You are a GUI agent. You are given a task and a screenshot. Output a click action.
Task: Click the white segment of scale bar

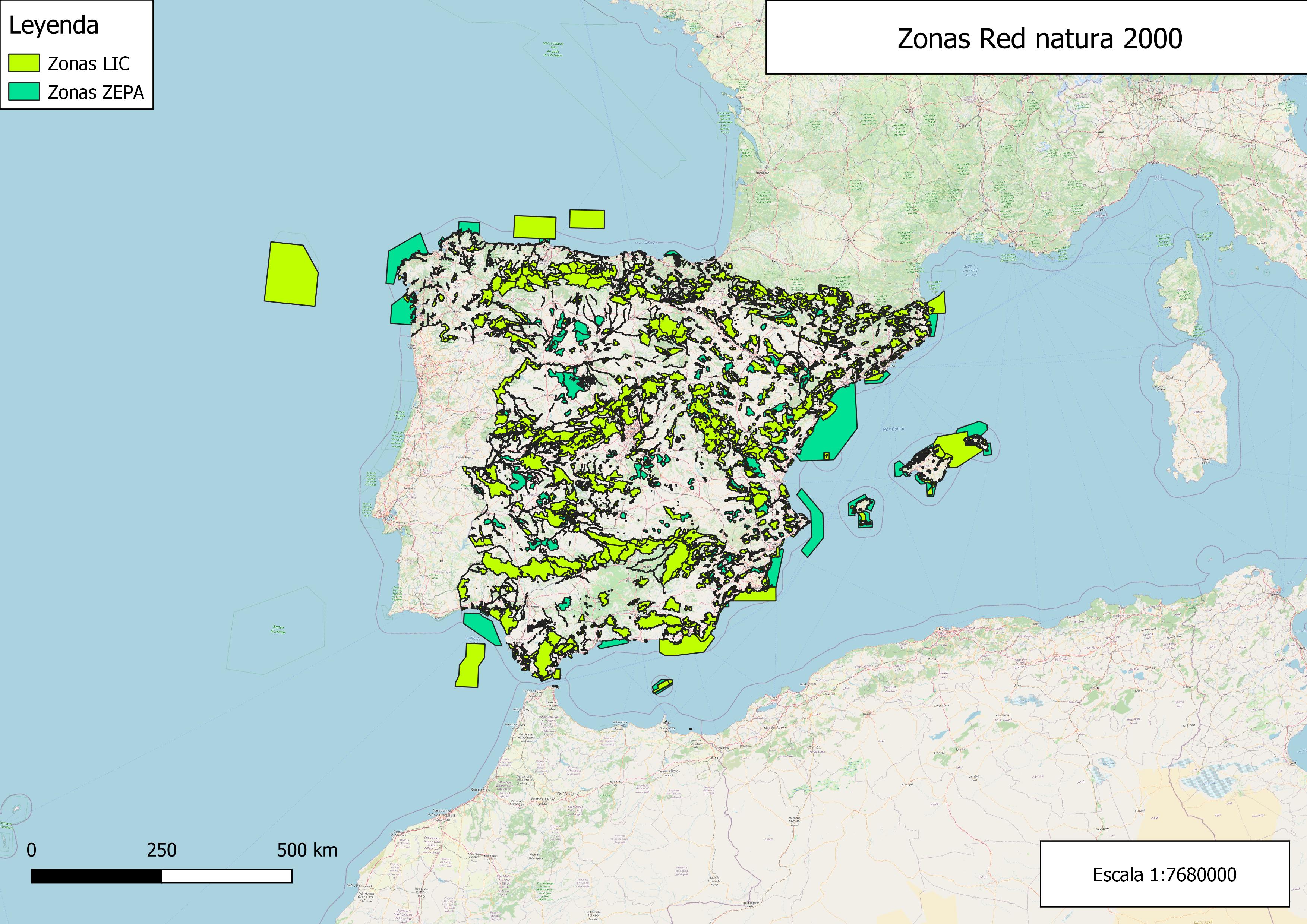coord(227,876)
